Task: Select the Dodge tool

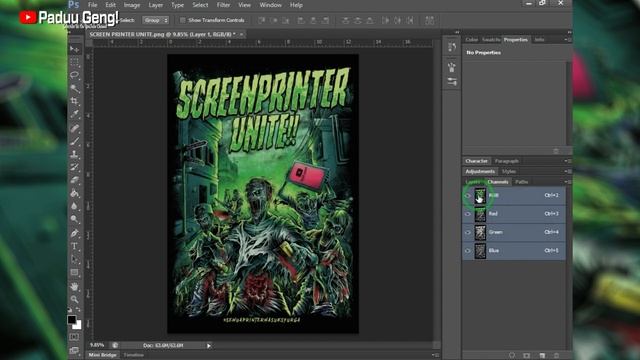Action: tap(74, 219)
